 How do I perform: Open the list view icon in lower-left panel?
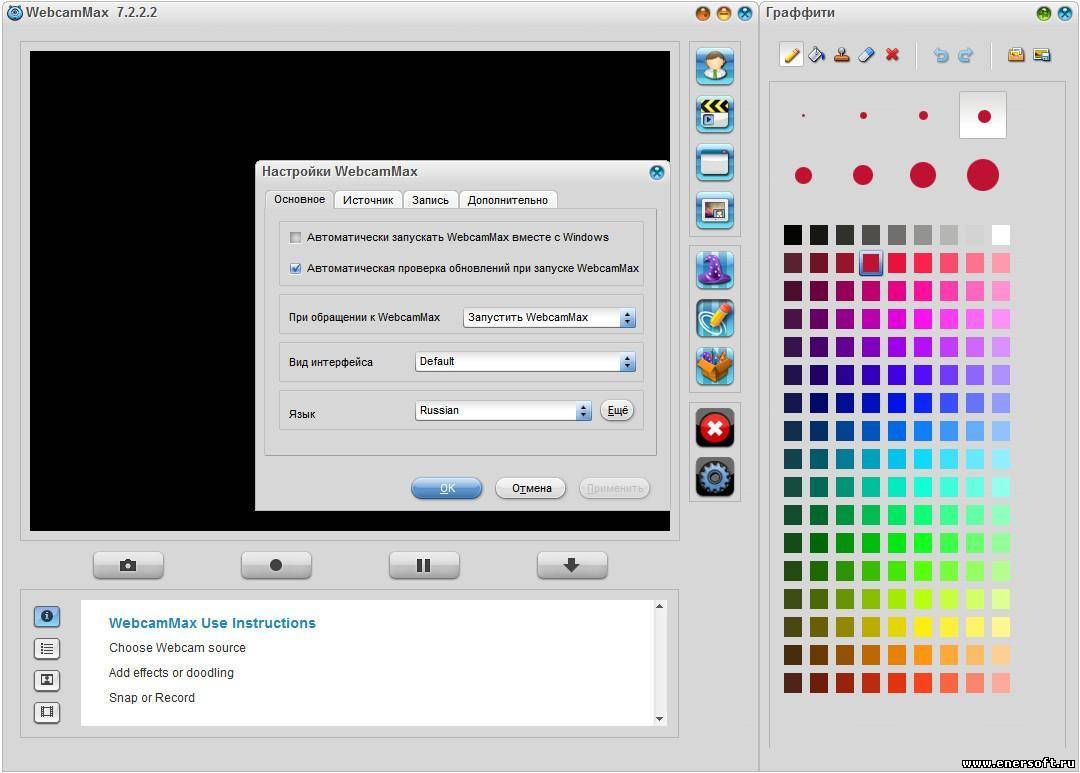click(x=47, y=648)
